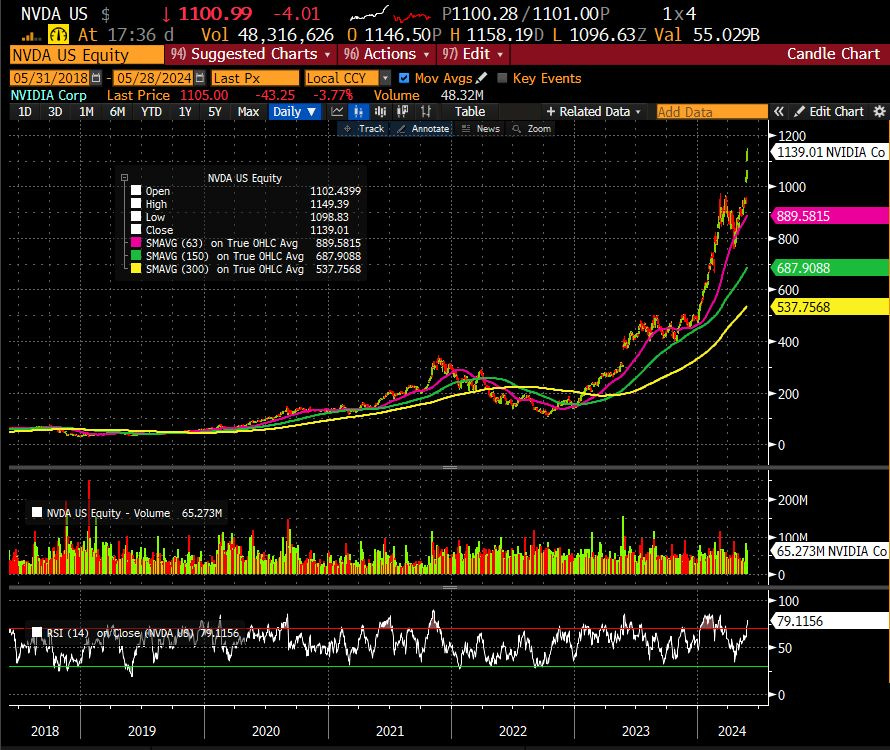Viewport: 890px width, 750px height.
Task: Click the Annotate pencil tool
Action: [x=423, y=129]
